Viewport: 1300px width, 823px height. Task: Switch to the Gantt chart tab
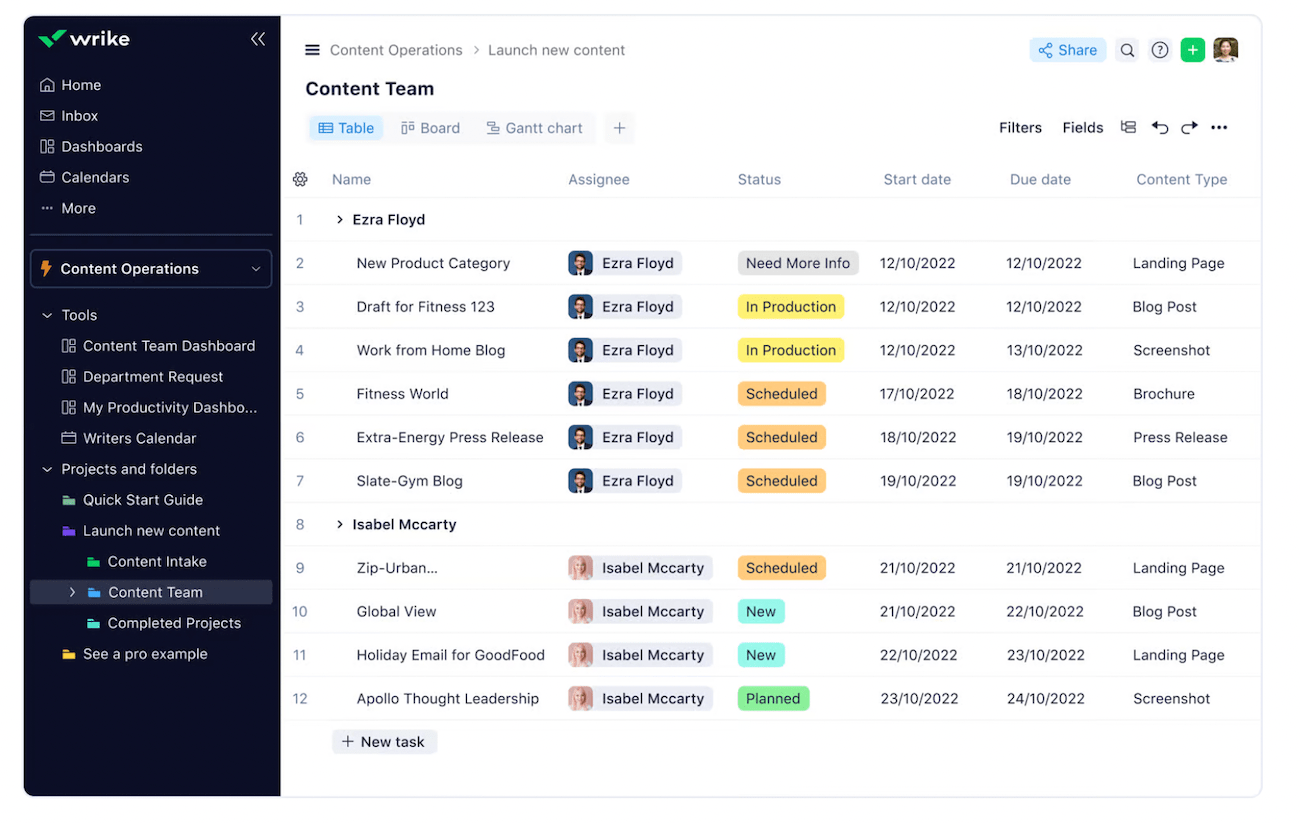tap(534, 128)
